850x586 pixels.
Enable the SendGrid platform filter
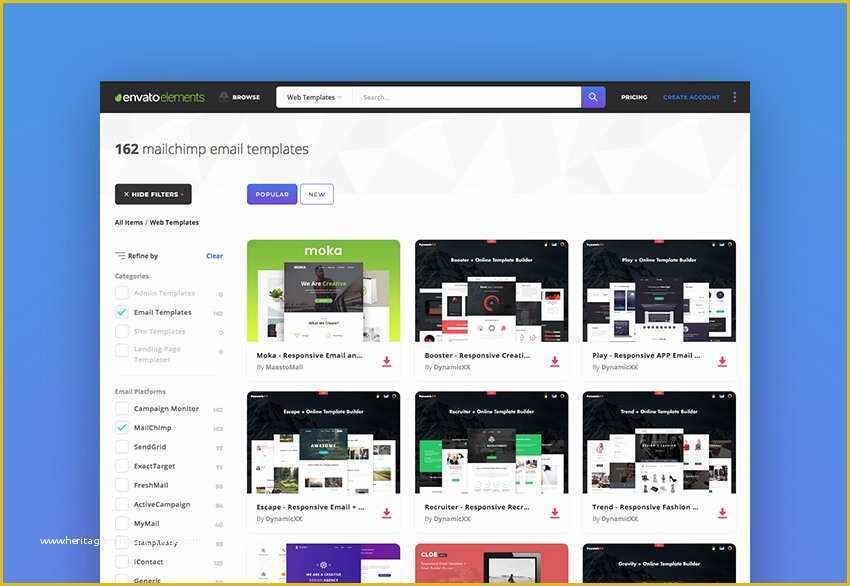pos(122,447)
